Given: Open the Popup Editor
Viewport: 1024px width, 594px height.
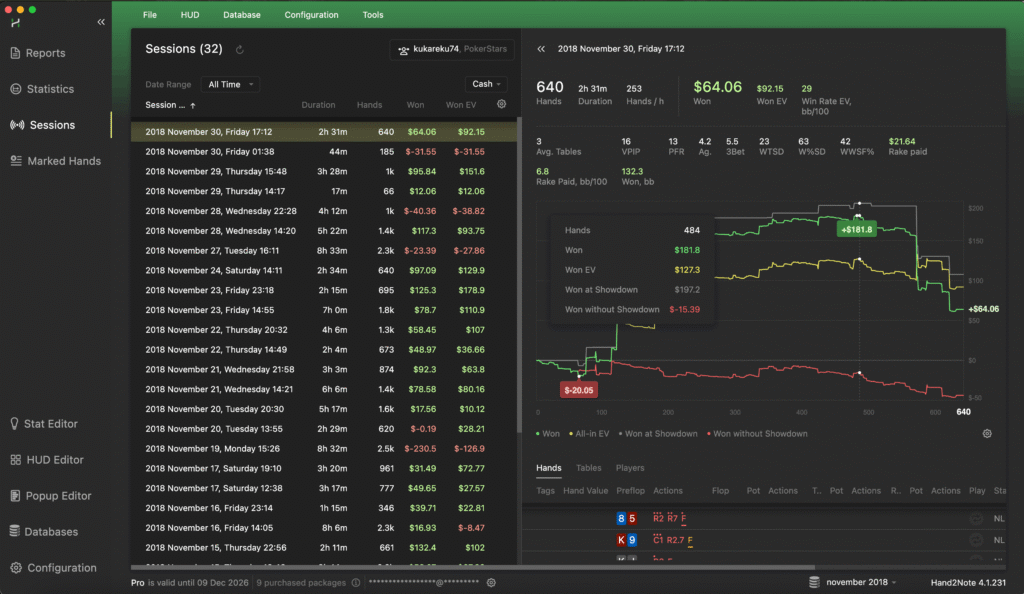Looking at the screenshot, I should 57,496.
